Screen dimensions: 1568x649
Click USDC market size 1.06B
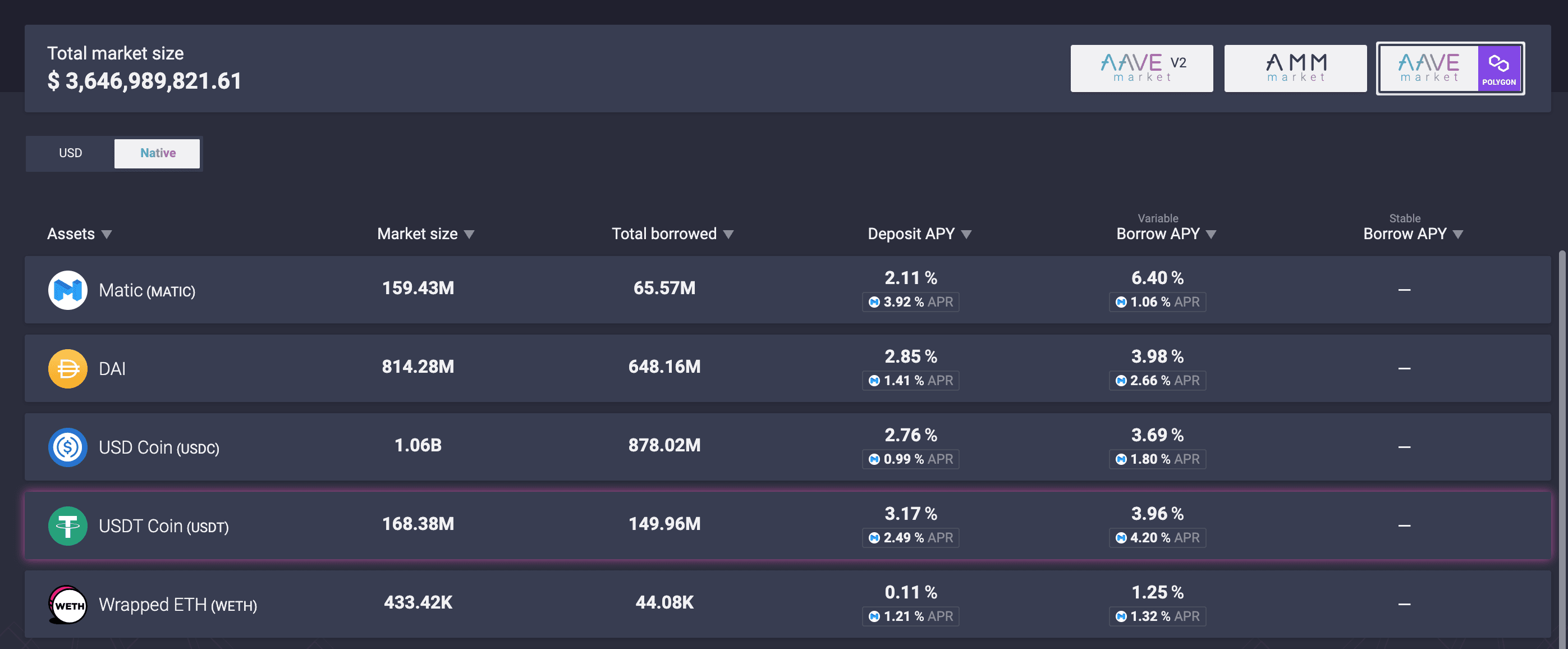click(418, 445)
